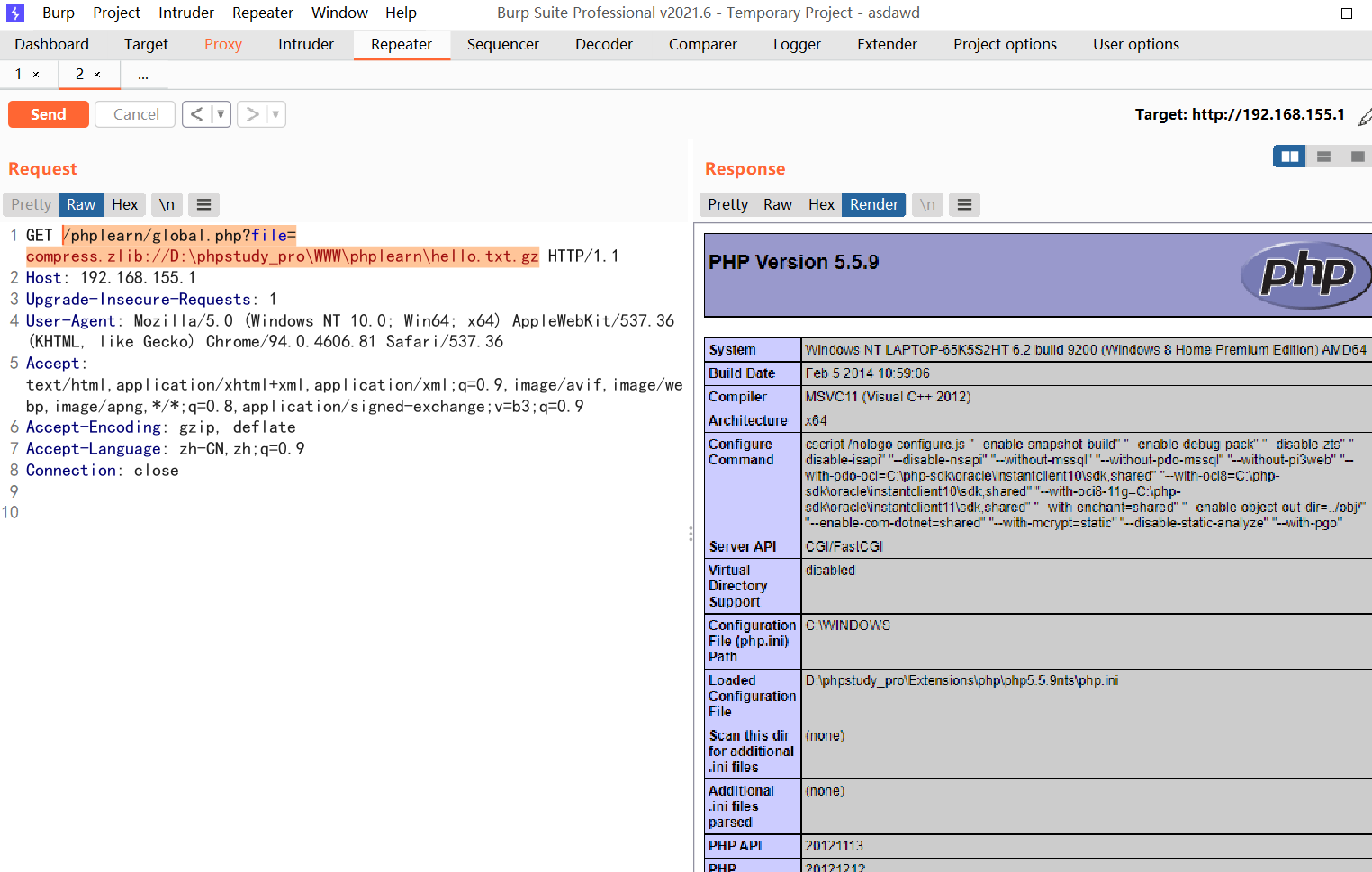Open the Repeater menu in menu bar

(263, 13)
